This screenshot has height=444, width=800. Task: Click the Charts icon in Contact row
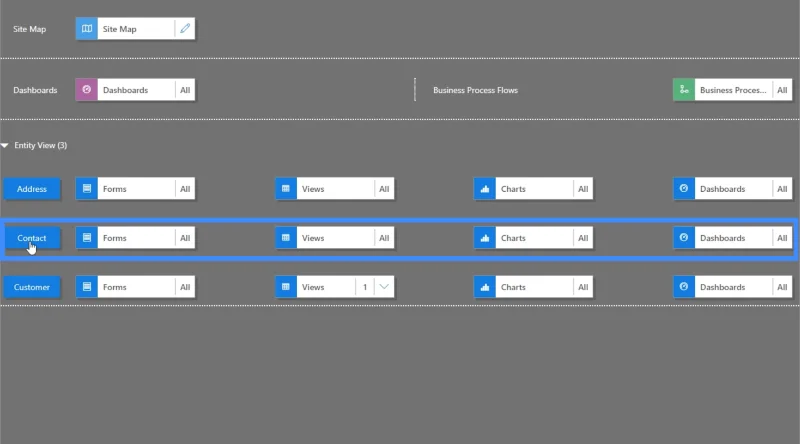pyautogui.click(x=485, y=238)
